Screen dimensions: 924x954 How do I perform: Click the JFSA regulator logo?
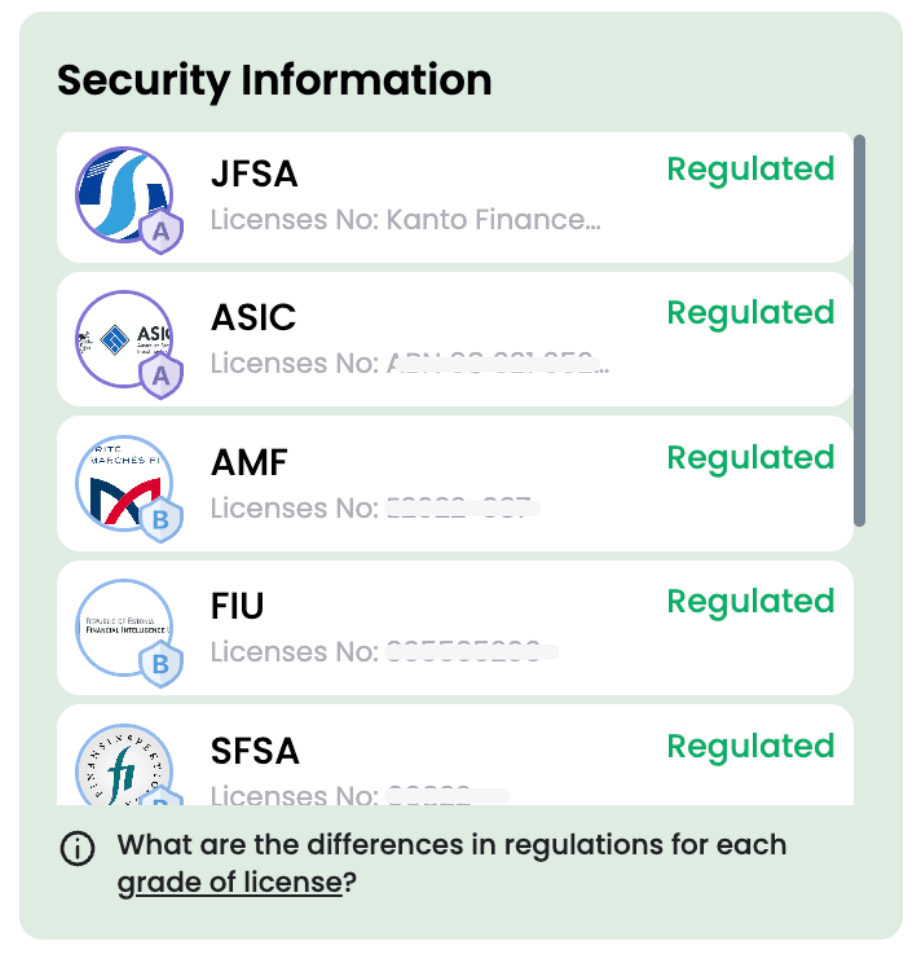(x=122, y=194)
